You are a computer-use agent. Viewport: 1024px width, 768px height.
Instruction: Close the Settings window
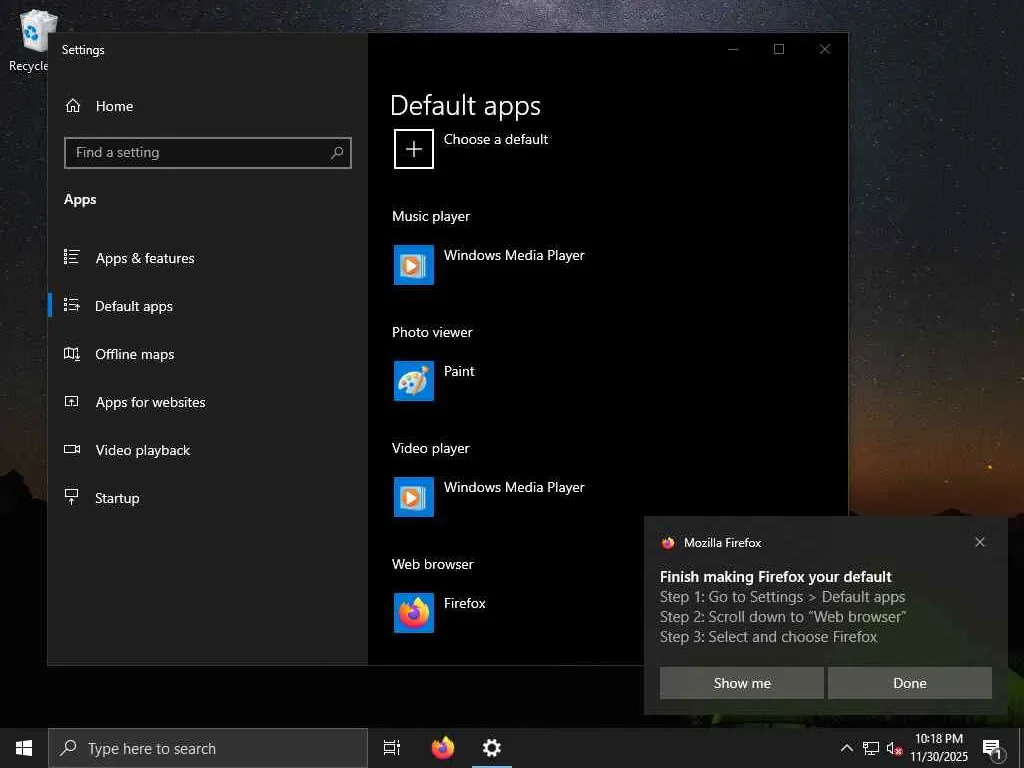click(x=825, y=49)
